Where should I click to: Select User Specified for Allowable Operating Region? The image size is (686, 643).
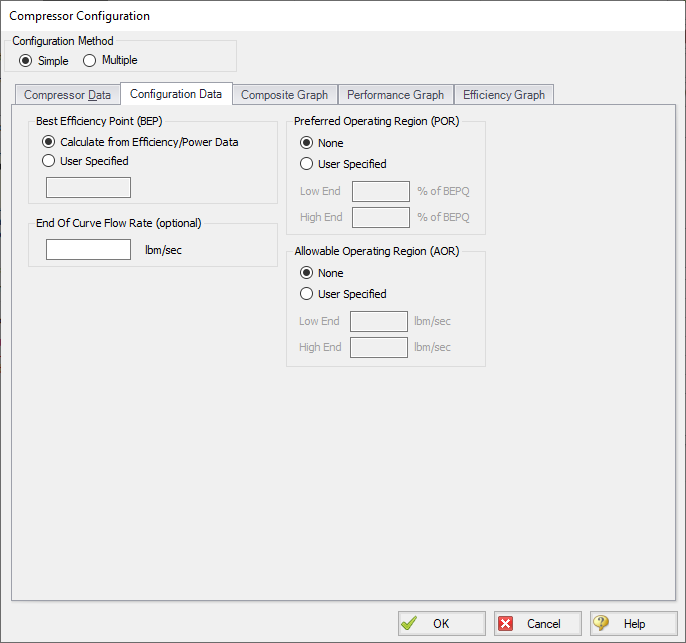[307, 294]
